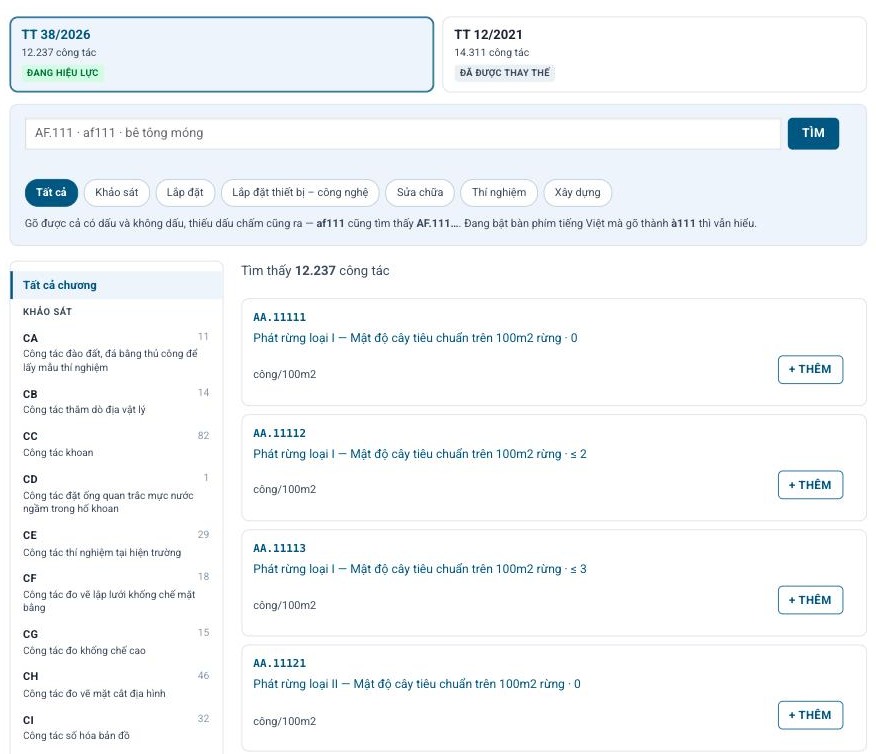Open chapter CE thí nghiệm tại hiện trường
Screen dimensions: 876x754
click(116, 543)
